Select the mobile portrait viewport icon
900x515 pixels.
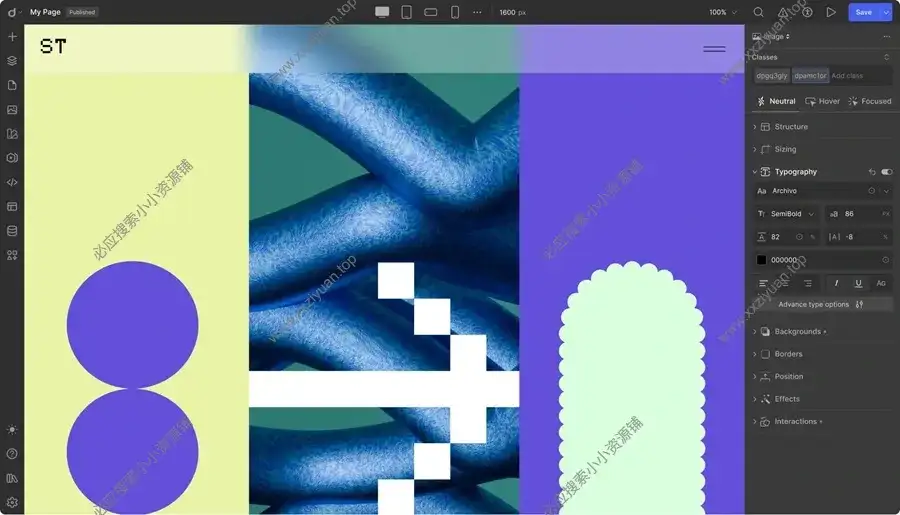click(x=455, y=12)
